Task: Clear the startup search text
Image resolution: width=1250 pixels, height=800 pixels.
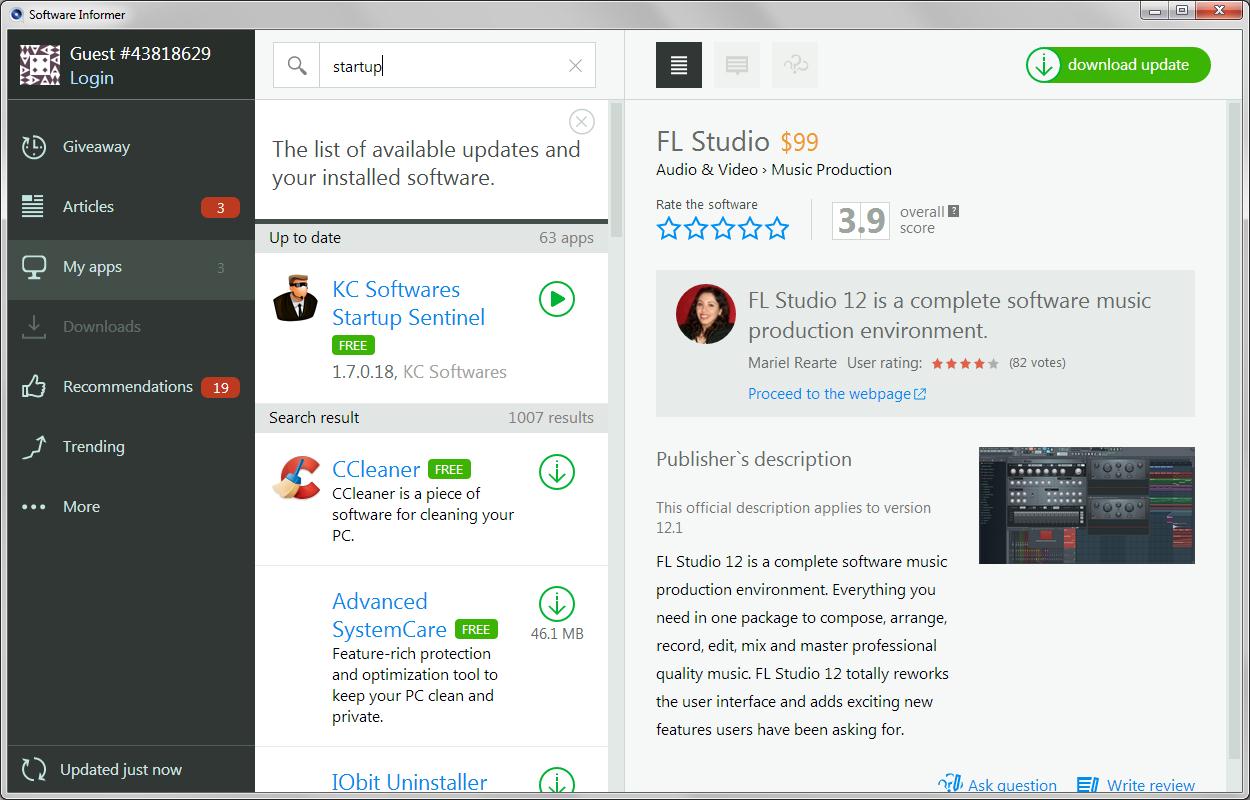Action: (575, 65)
